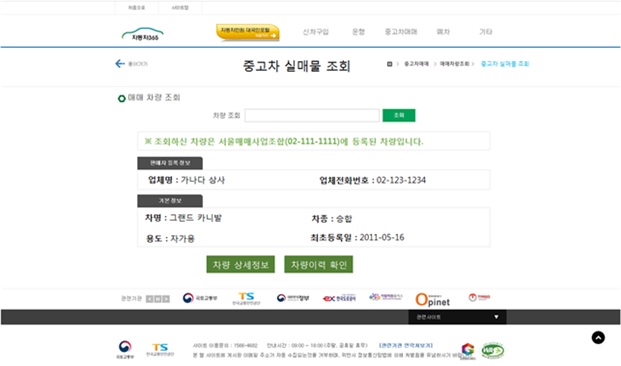Click the 차량이력 확인 button

(x=318, y=264)
